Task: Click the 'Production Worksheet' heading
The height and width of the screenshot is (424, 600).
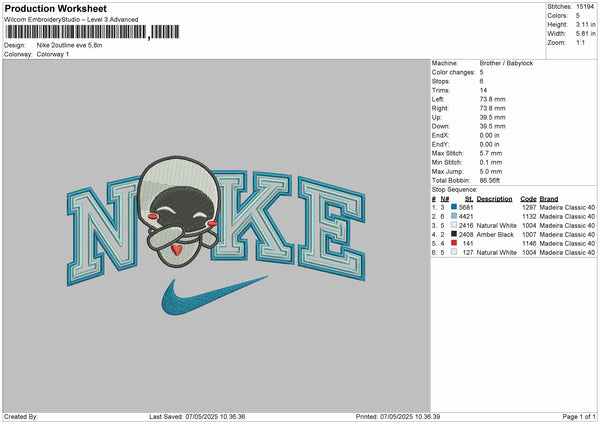Action: (55, 8)
